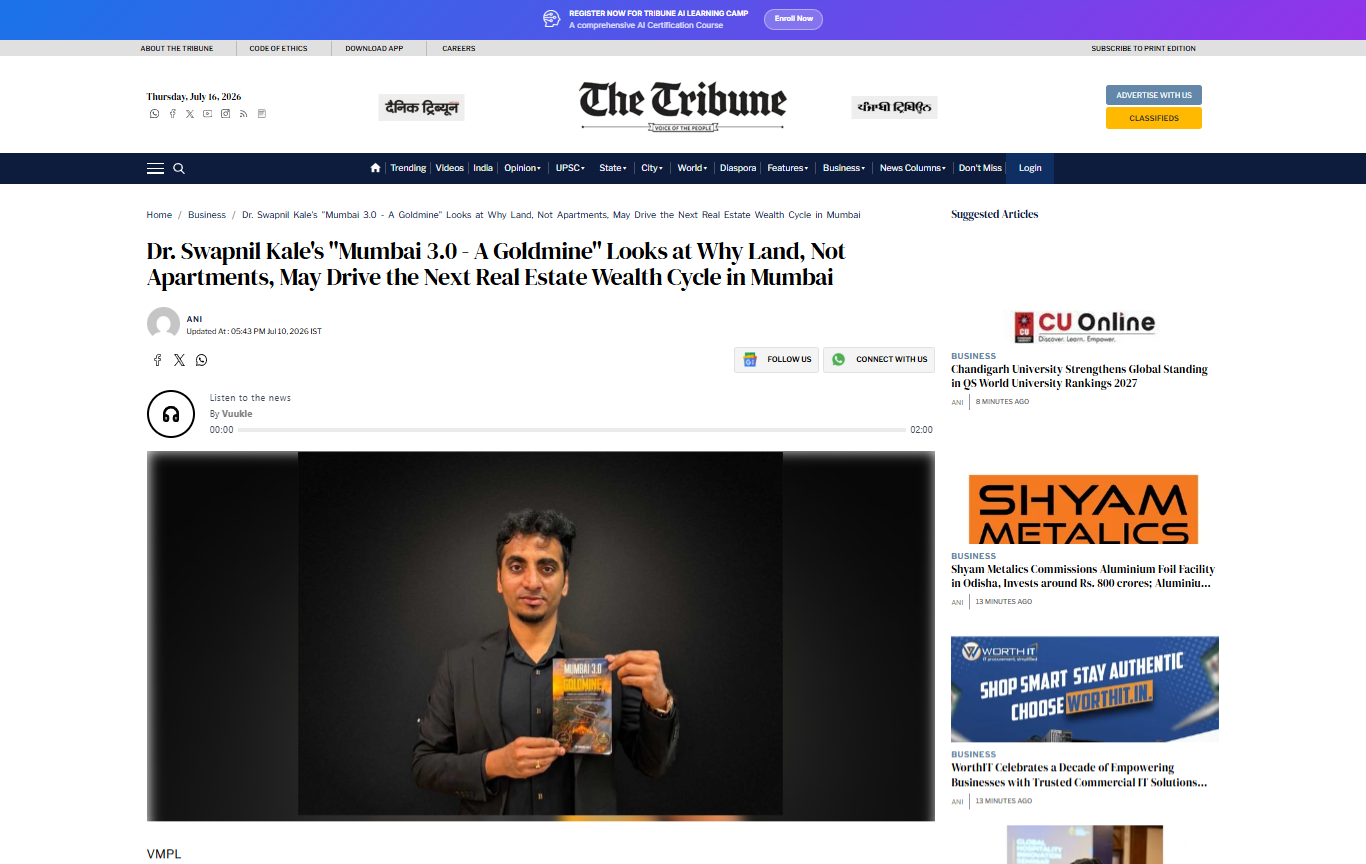Open YouTube icon in the header
The height and width of the screenshot is (864, 1366).
tap(207, 114)
